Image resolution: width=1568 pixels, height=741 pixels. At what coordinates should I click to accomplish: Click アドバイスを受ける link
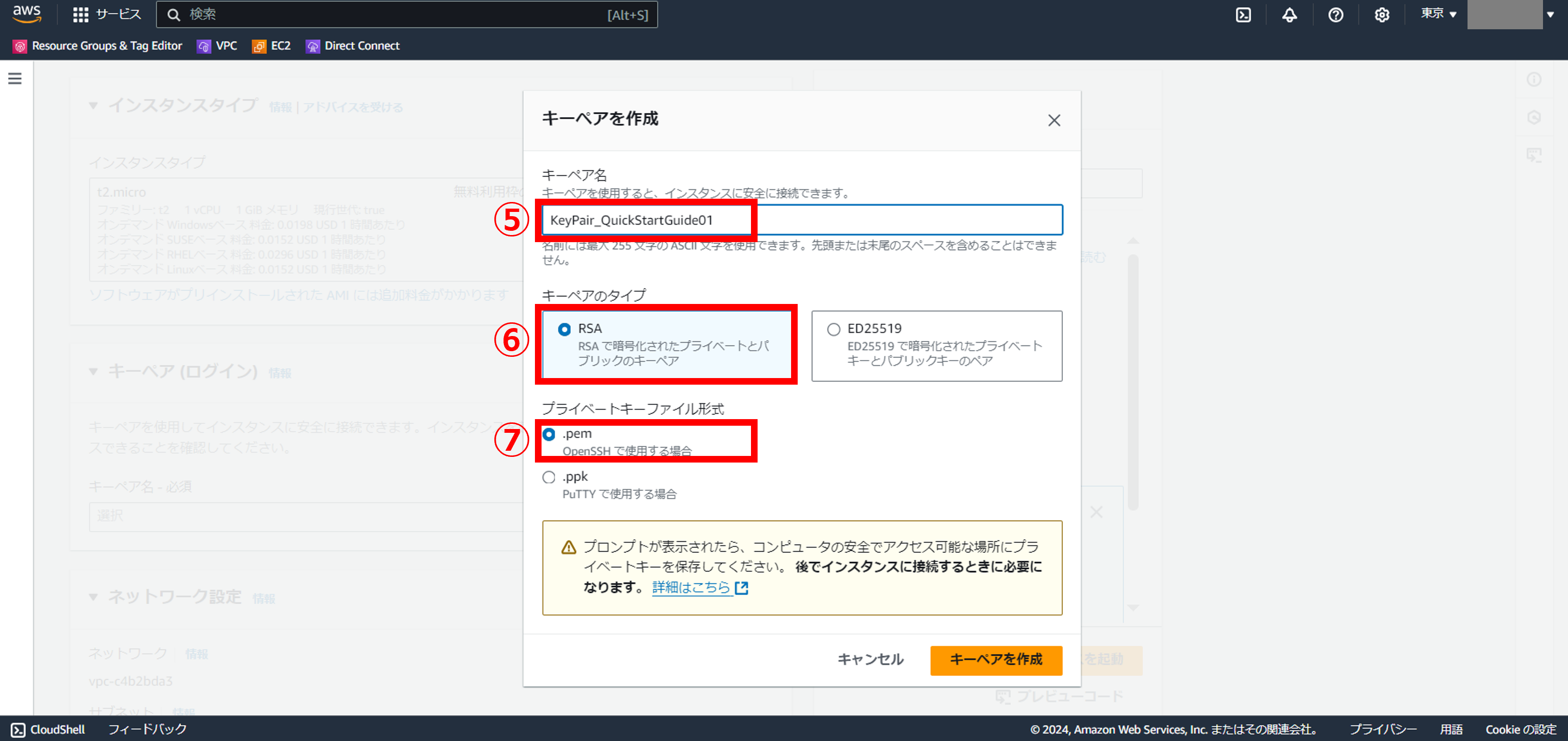[352, 107]
